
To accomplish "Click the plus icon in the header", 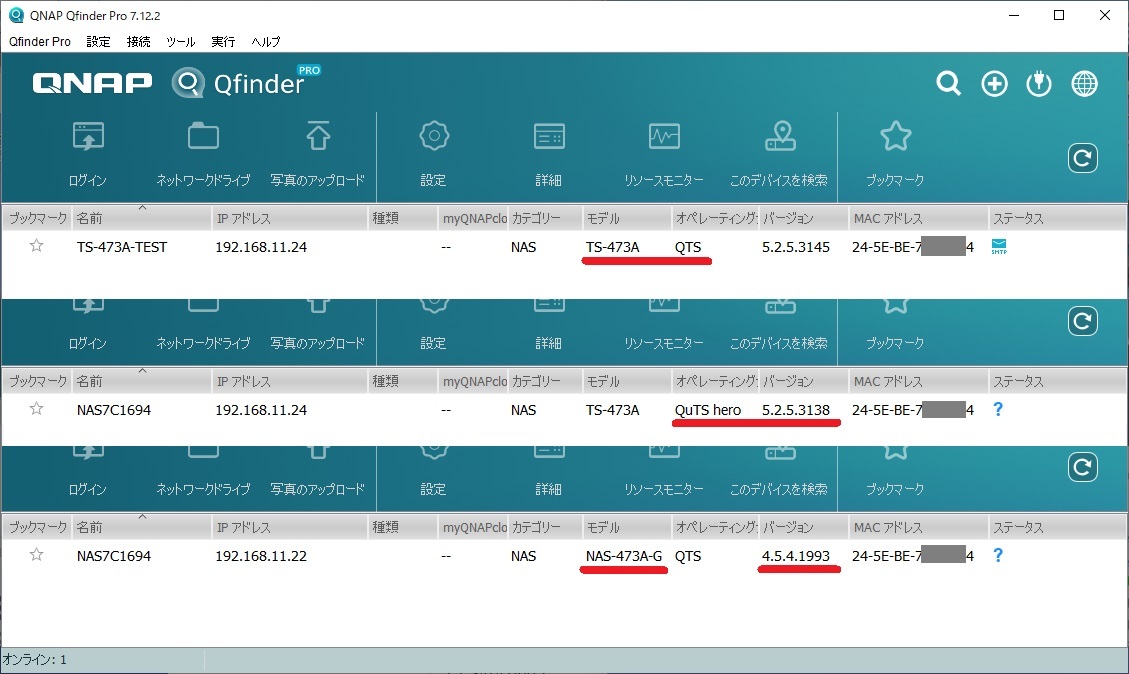I will point(994,84).
